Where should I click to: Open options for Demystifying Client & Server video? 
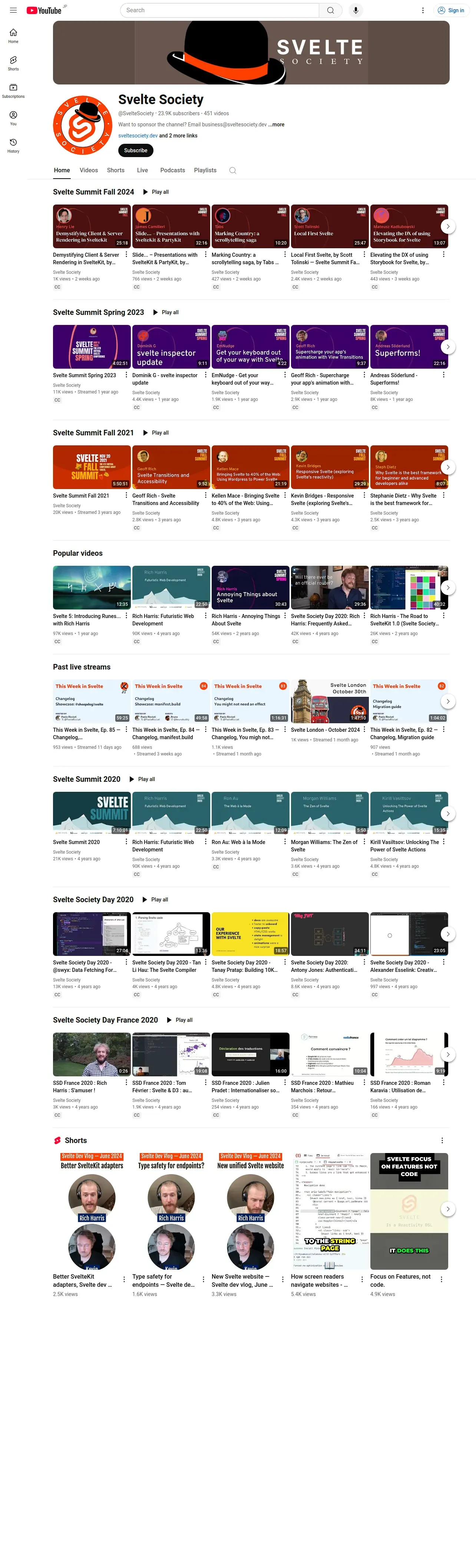127,255
